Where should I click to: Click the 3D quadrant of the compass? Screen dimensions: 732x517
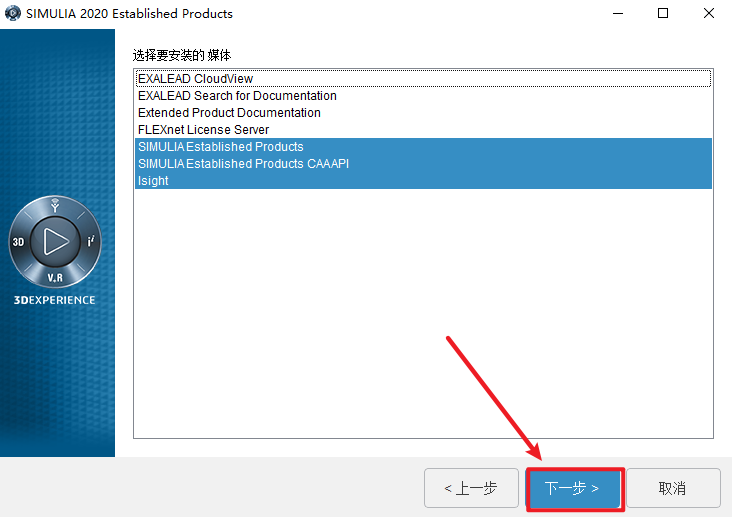click(x=19, y=242)
